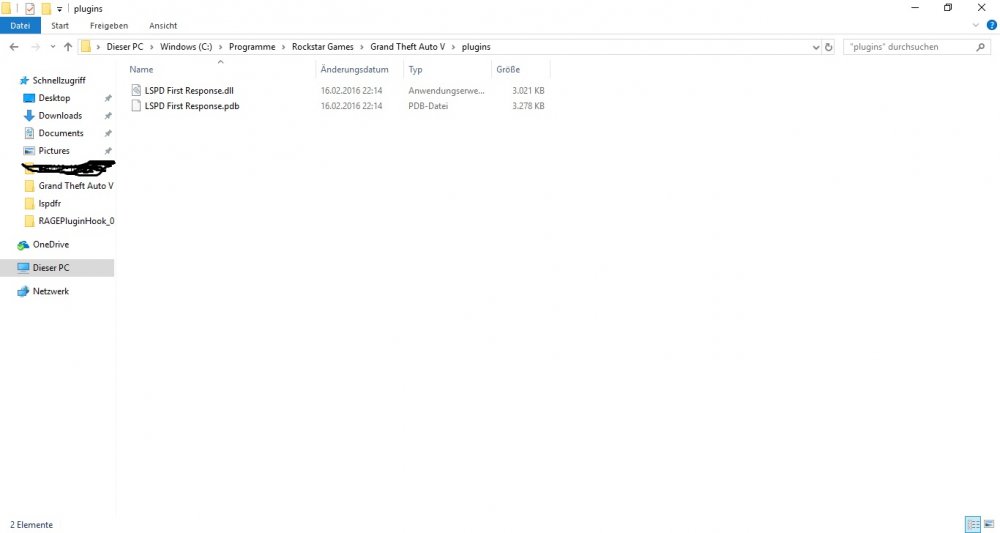Select LSPD First Response.dll file

click(189, 91)
